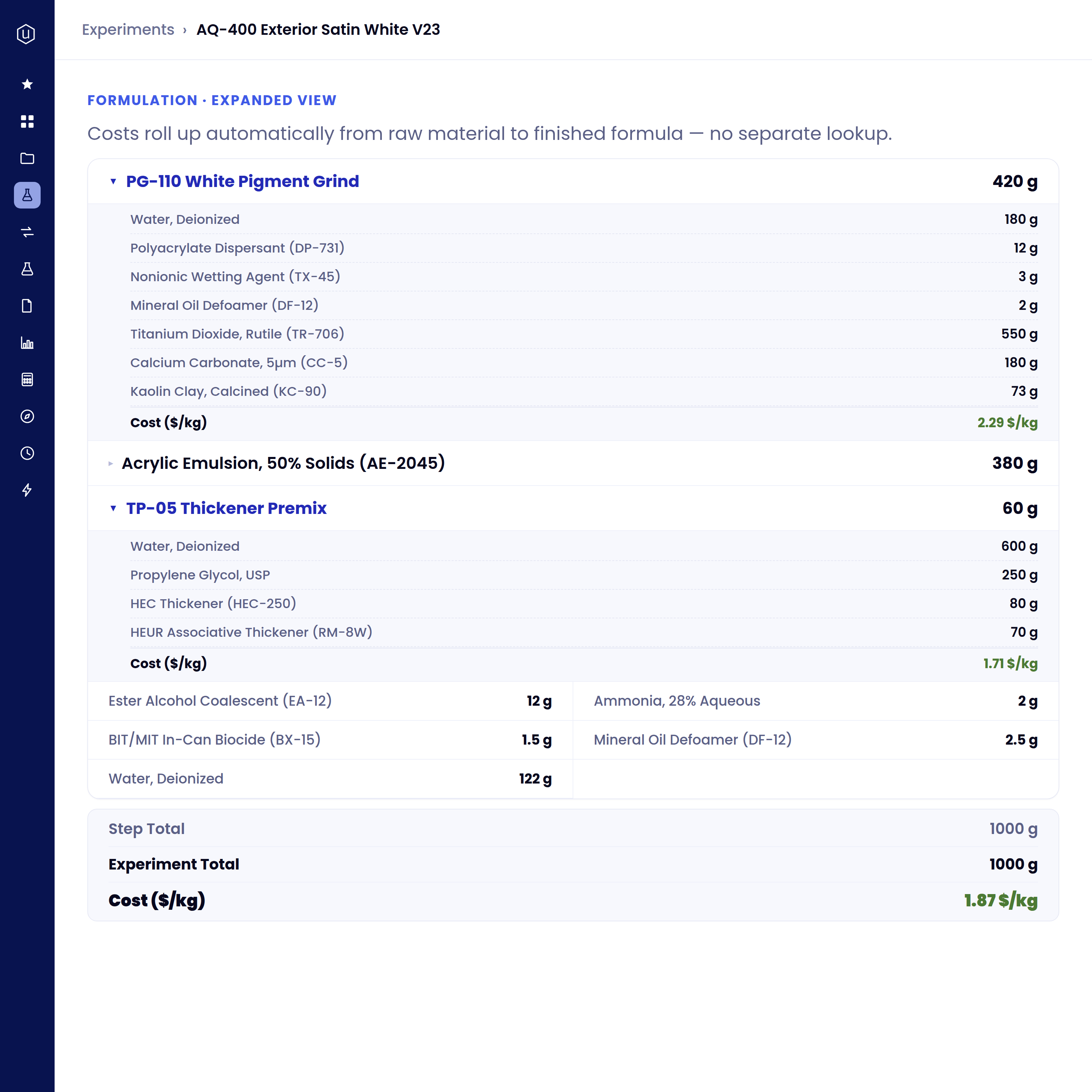Viewport: 1092px width, 1092px height.
Task: Collapse PG-110 White Pigment Grind triangle
Action: point(113,182)
